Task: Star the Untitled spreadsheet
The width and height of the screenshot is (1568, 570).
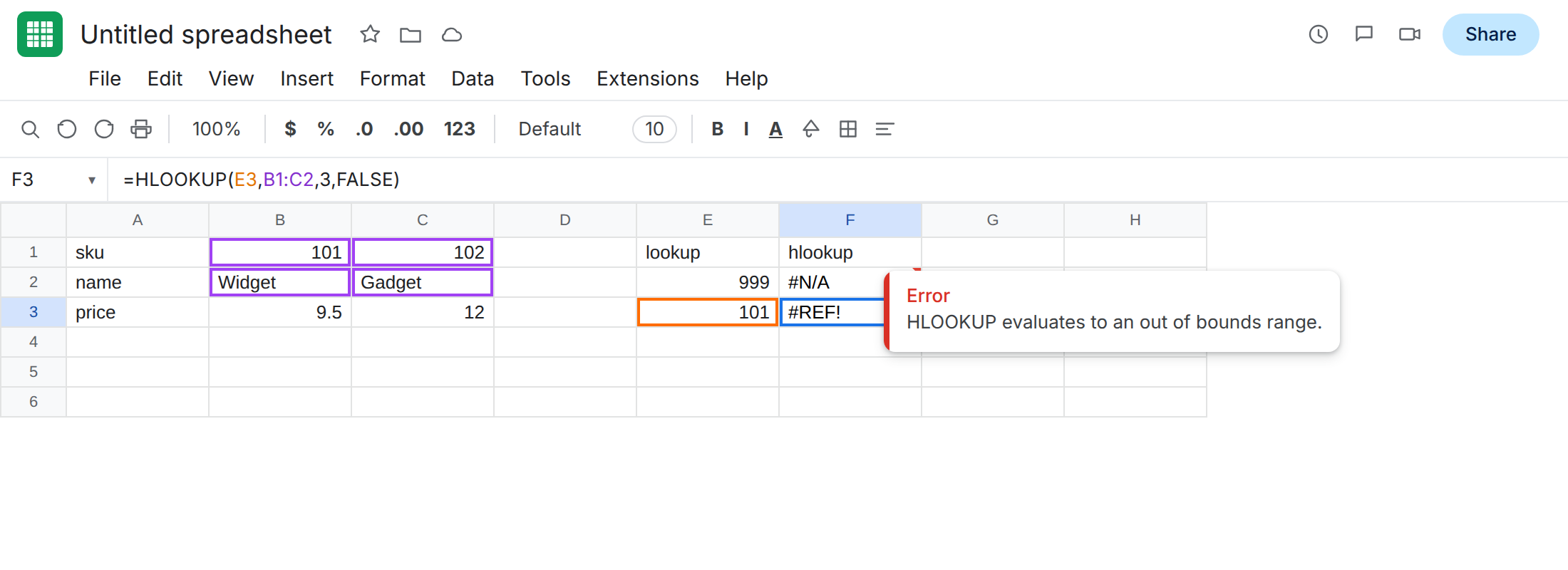Action: click(370, 34)
